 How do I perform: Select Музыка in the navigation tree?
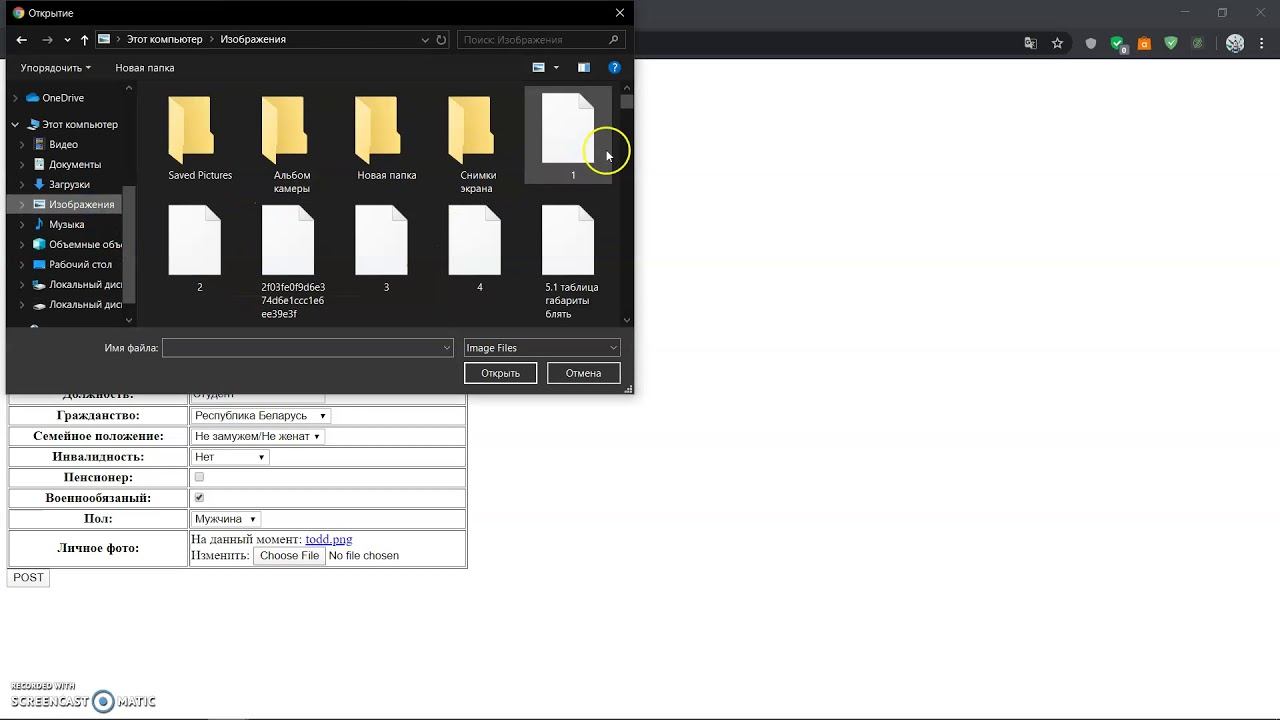67,224
